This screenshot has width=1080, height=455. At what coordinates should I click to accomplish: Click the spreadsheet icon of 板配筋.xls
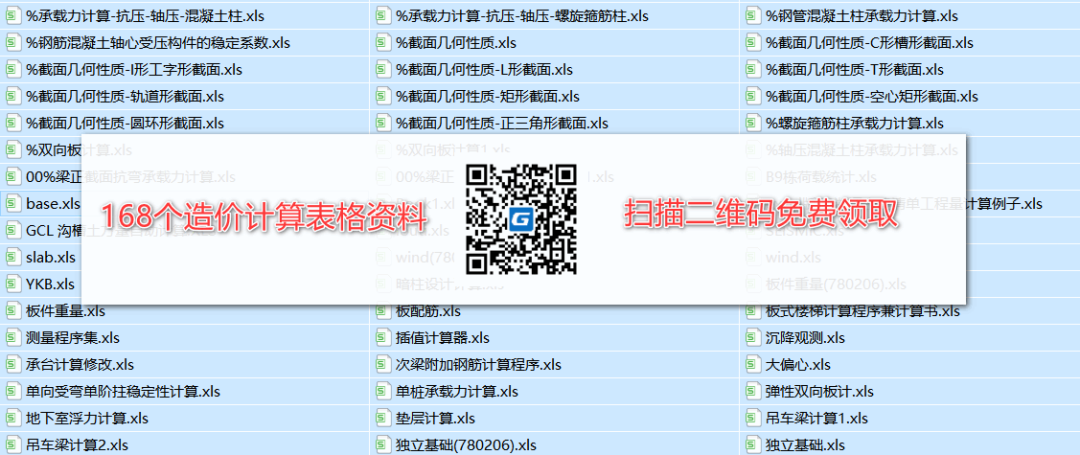click(x=383, y=311)
